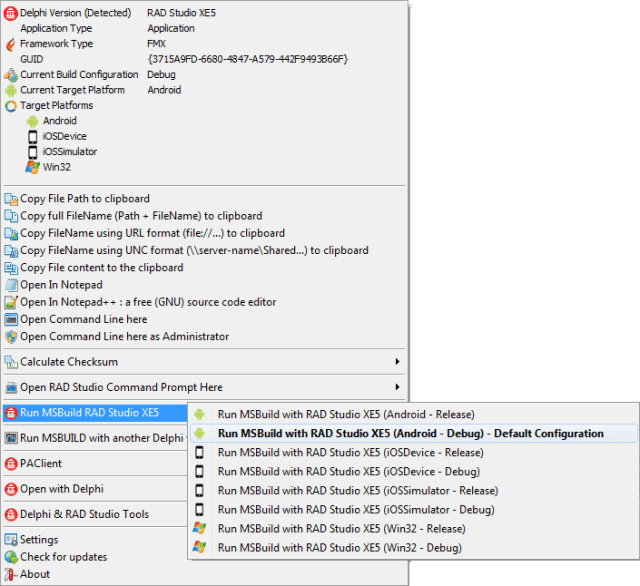Viewport: 640px width, 586px height.
Task: Click the Copy File content icon
Action: (11, 268)
